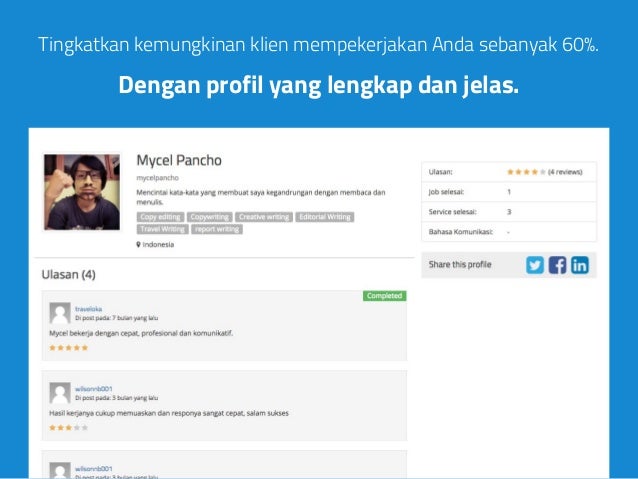Share profile via Twitter icon
The image size is (638, 479).
point(535,265)
